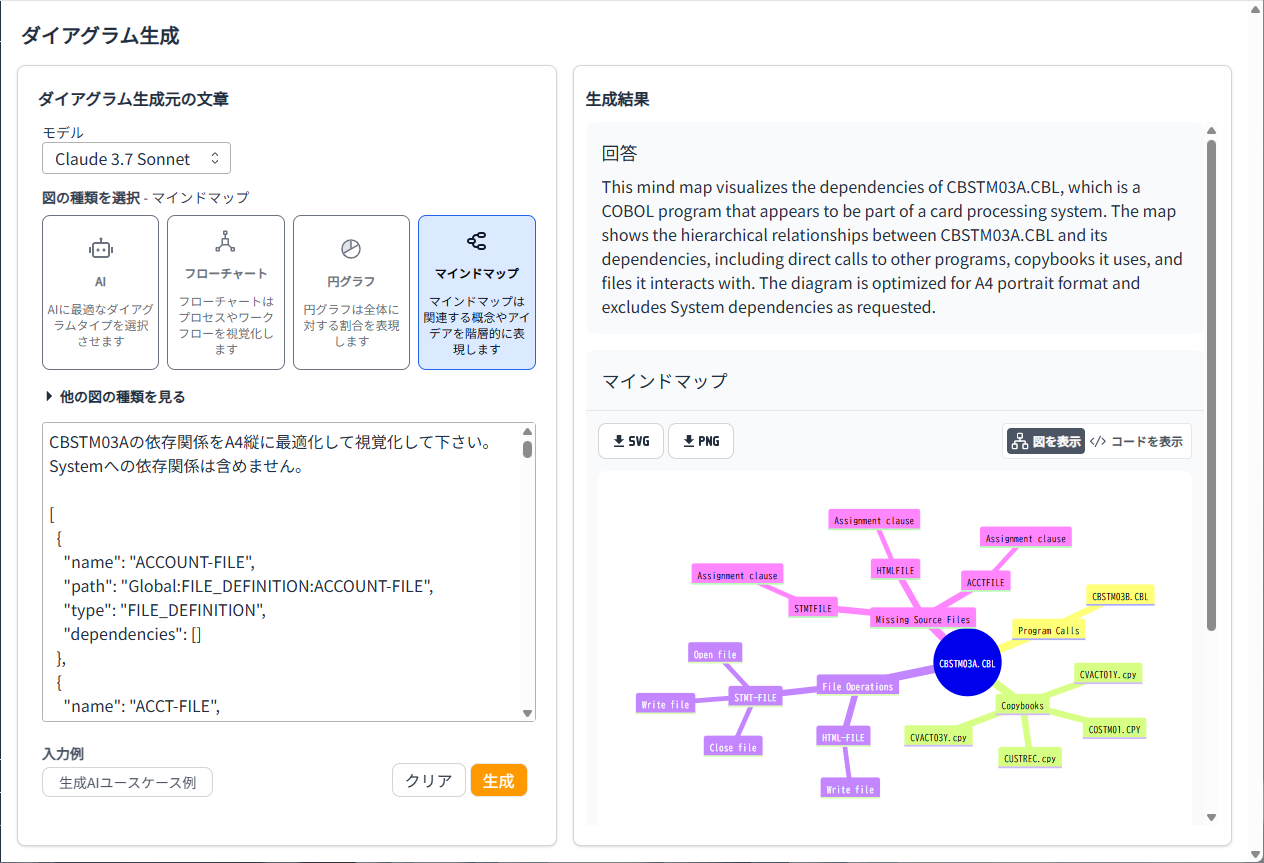Select the mind map diagram type icon
The image size is (1264, 863).
coord(476,241)
